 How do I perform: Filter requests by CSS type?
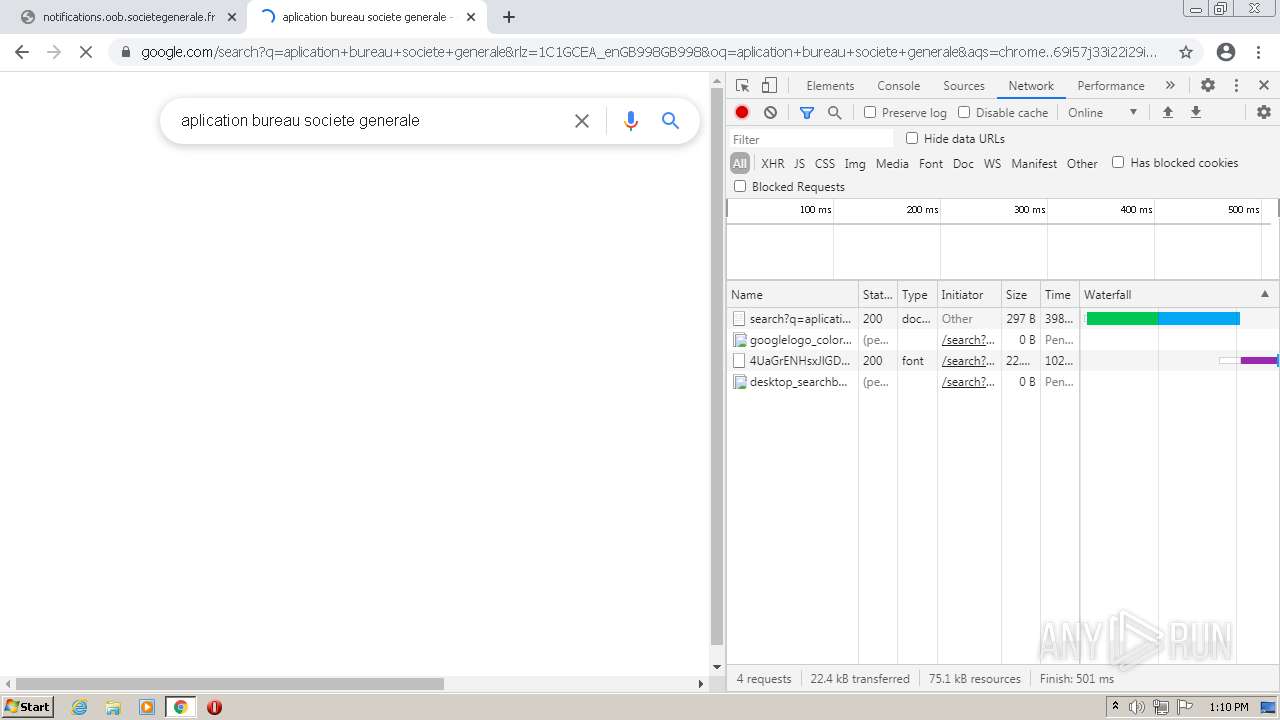pos(824,164)
